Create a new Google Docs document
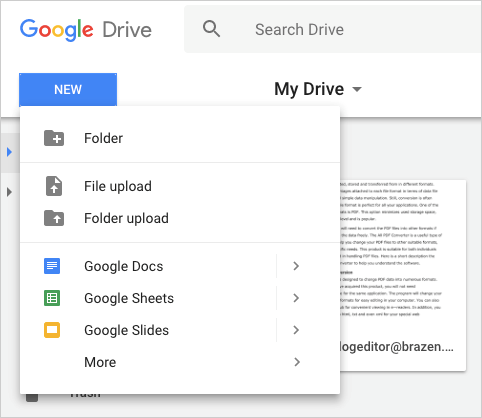482x418 pixels. click(148, 266)
